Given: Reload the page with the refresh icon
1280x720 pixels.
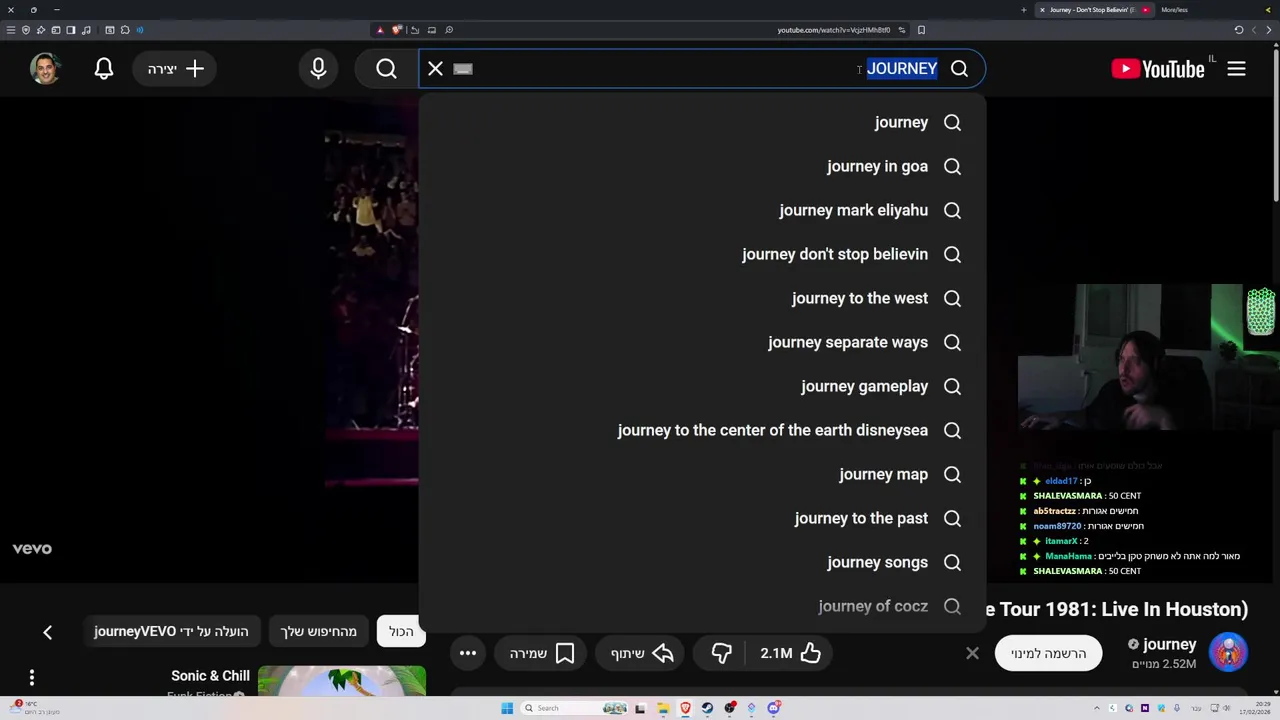Looking at the screenshot, I should pyautogui.click(x=1239, y=30).
